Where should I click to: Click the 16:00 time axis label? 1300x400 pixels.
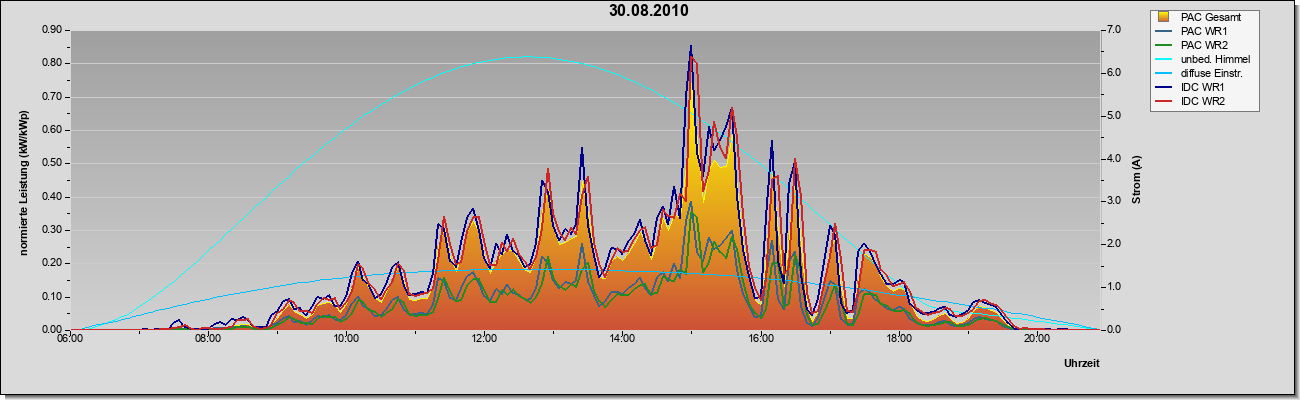760,339
